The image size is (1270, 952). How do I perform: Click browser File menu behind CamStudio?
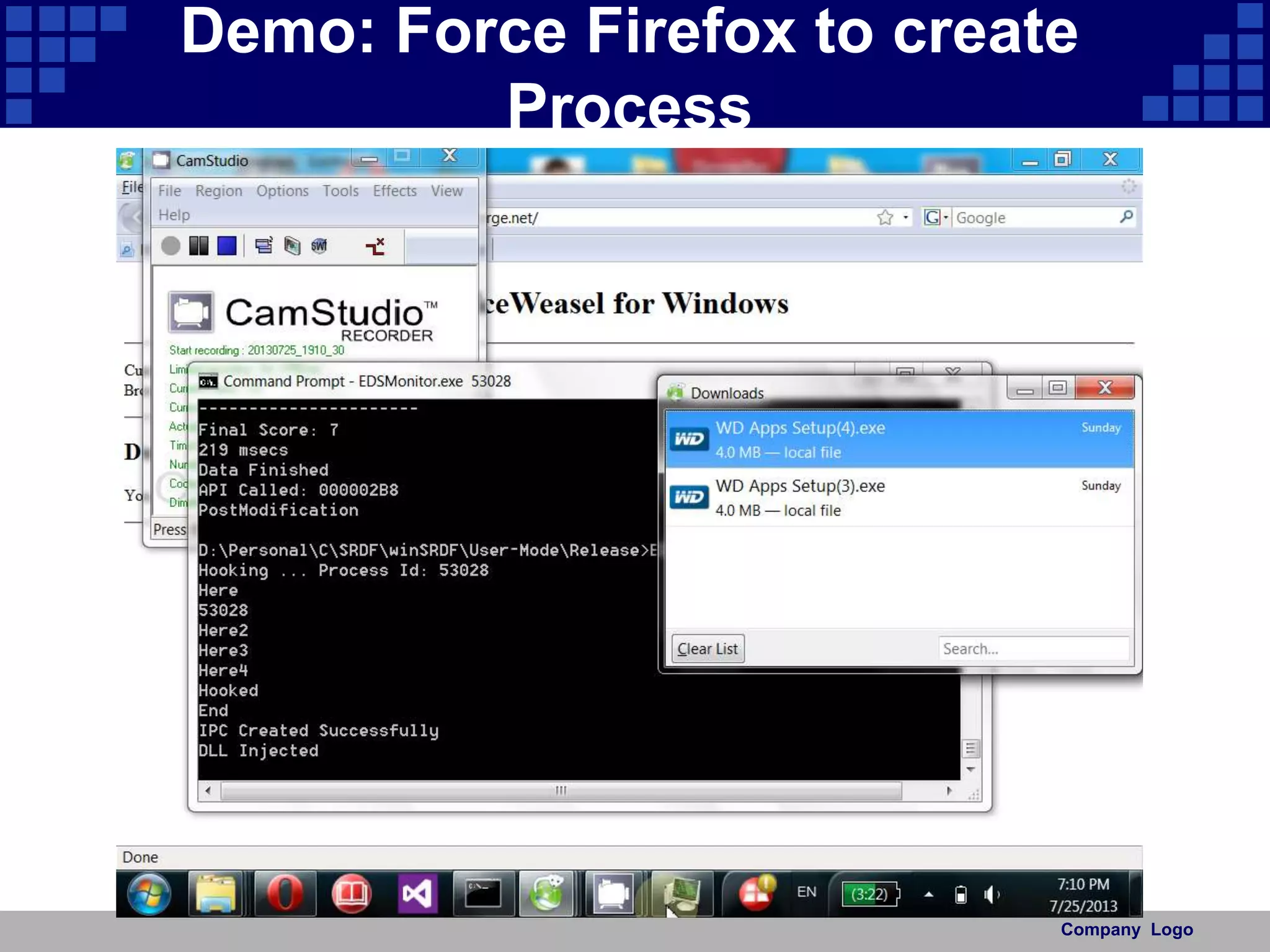[x=132, y=187]
